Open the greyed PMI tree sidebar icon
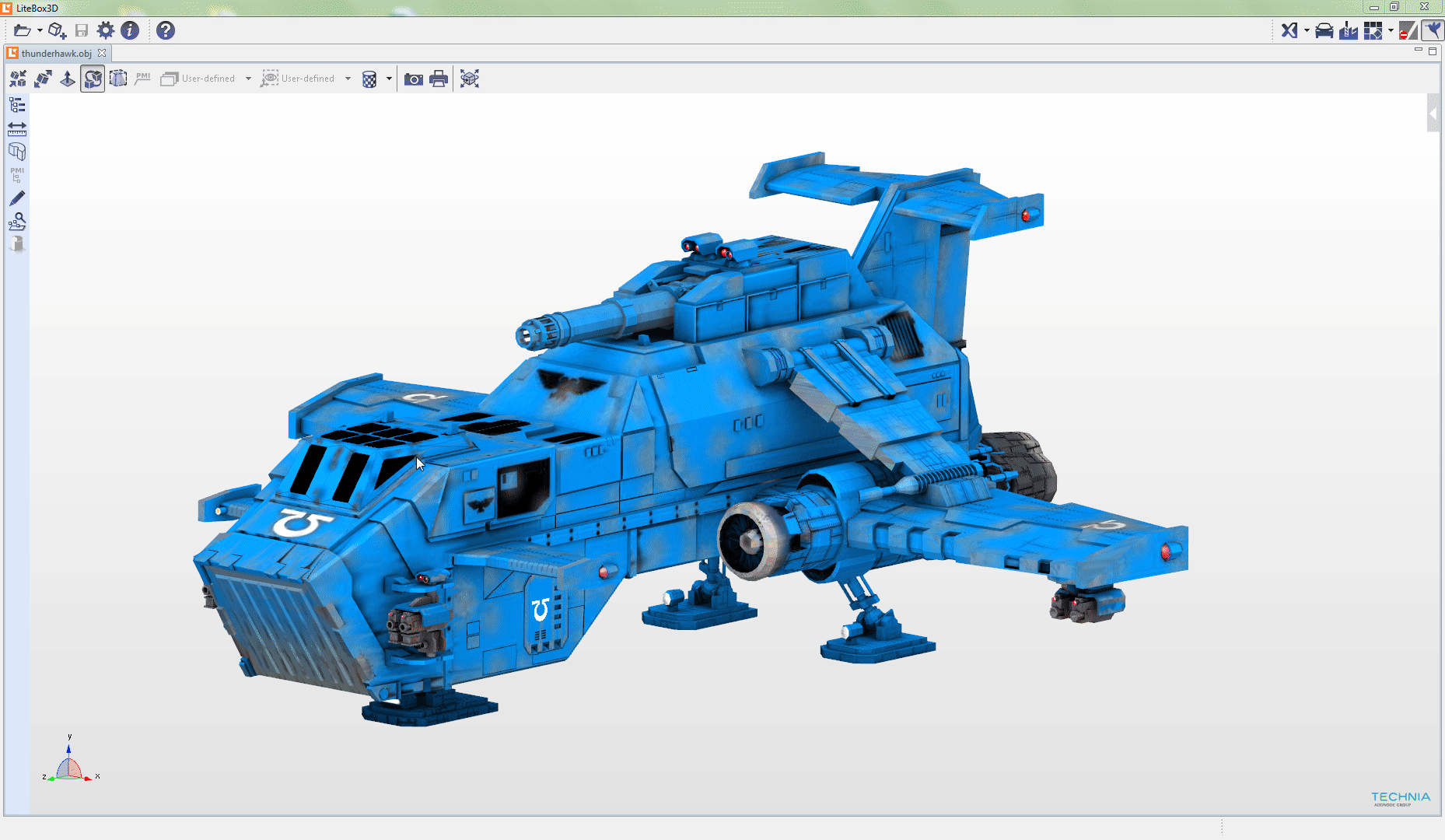1445x840 pixels. point(17,175)
